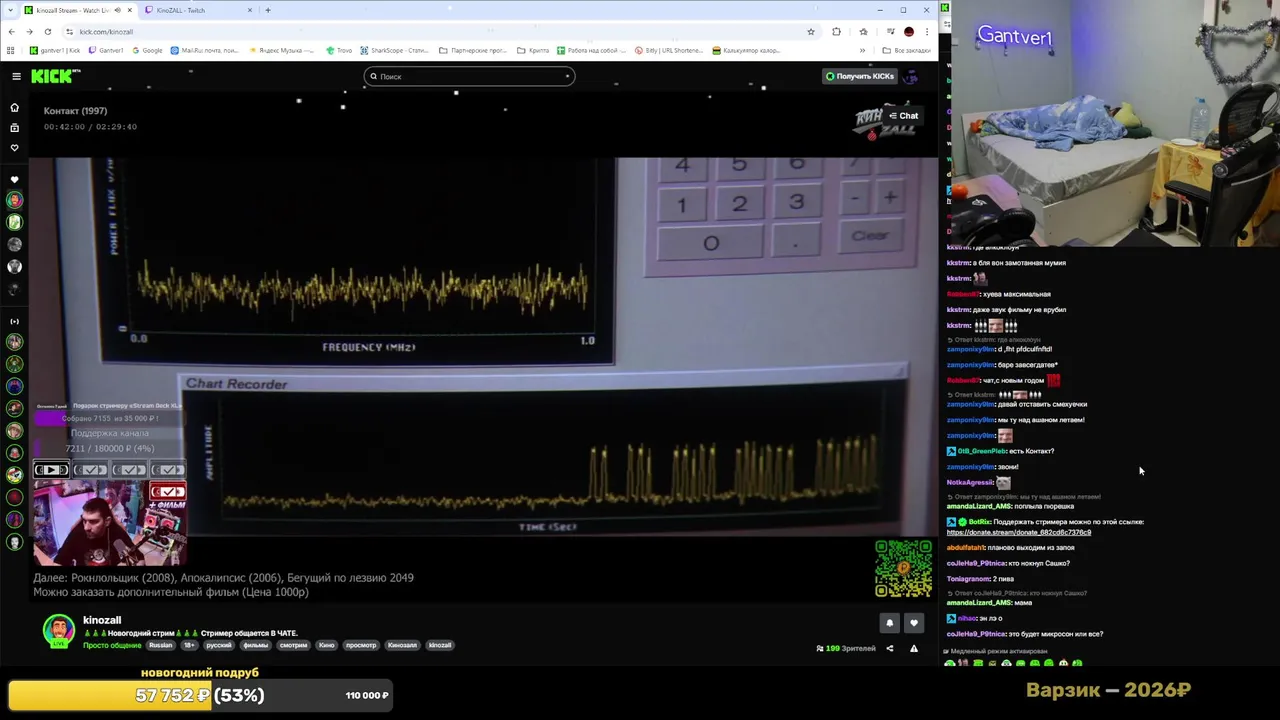Viewport: 1280px width, 720px height.
Task: Select the русский tag
Action: [219, 645]
